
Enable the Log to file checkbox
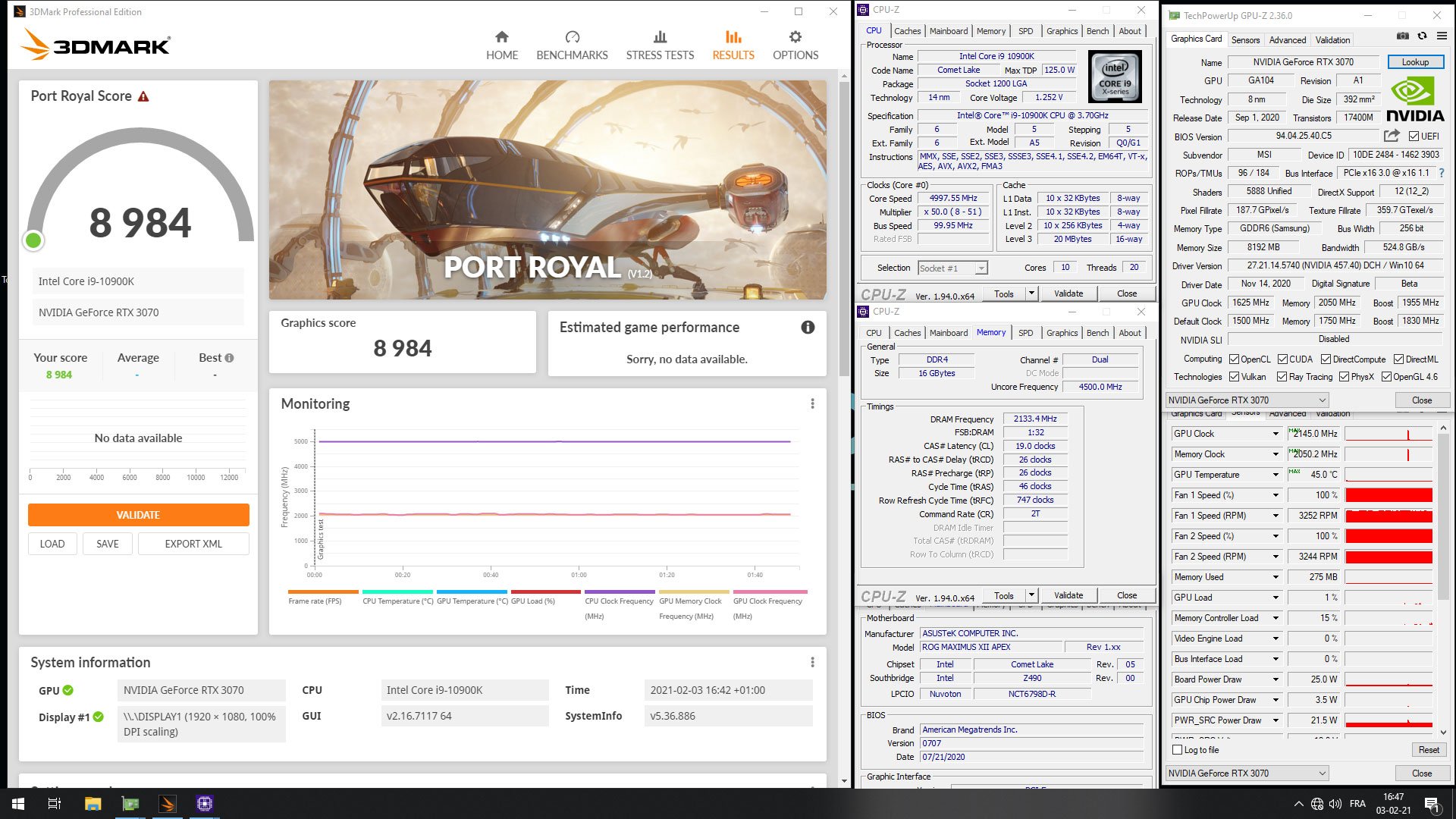tap(1177, 750)
